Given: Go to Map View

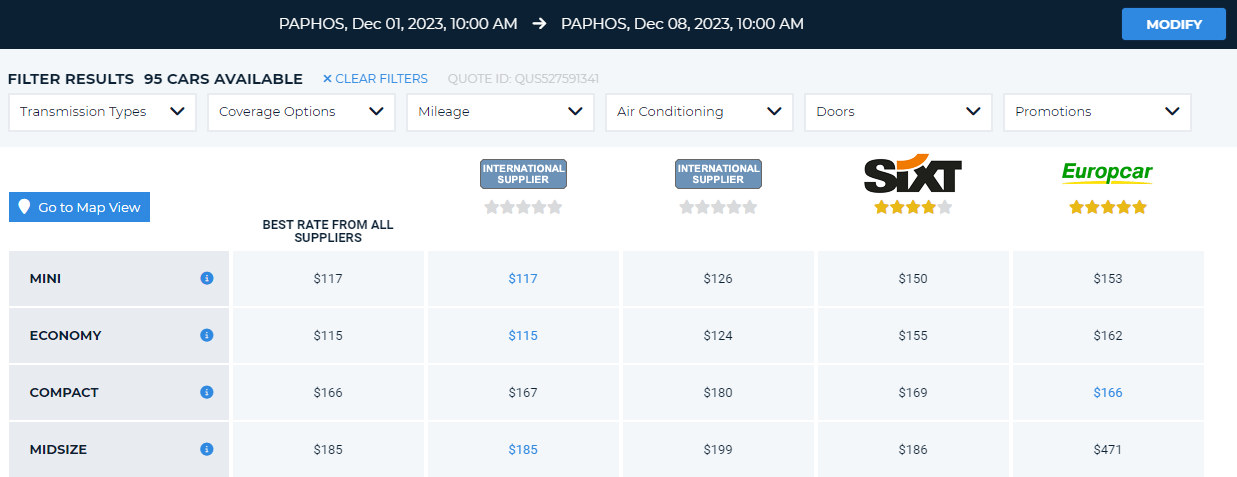Looking at the screenshot, I should tap(79, 207).
